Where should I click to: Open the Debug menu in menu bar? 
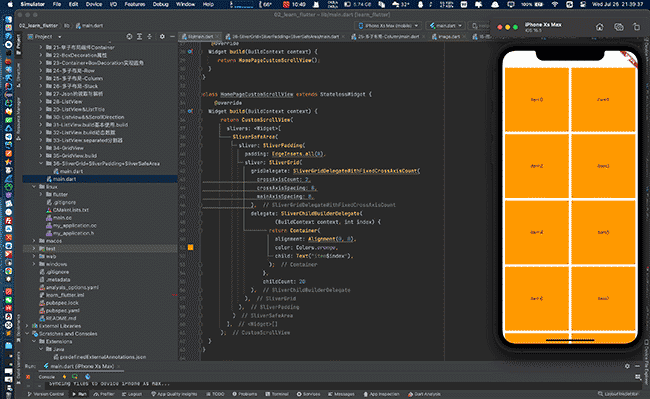click(x=160, y=4)
